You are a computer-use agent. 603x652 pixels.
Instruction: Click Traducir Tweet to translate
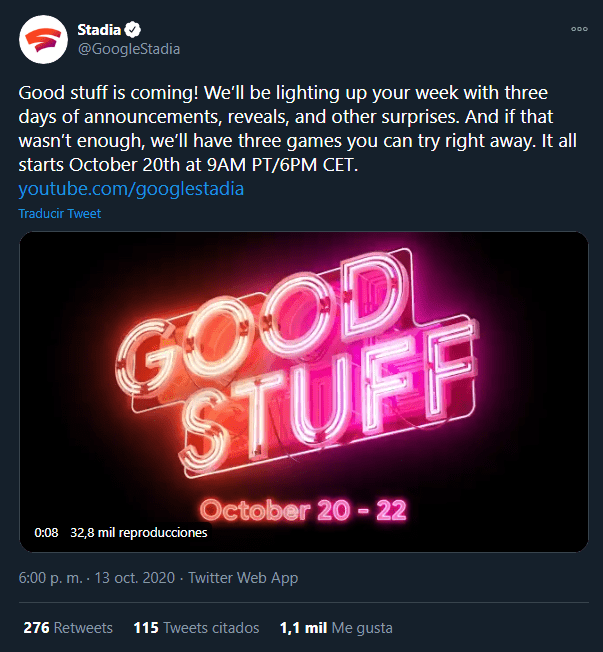[x=59, y=214]
